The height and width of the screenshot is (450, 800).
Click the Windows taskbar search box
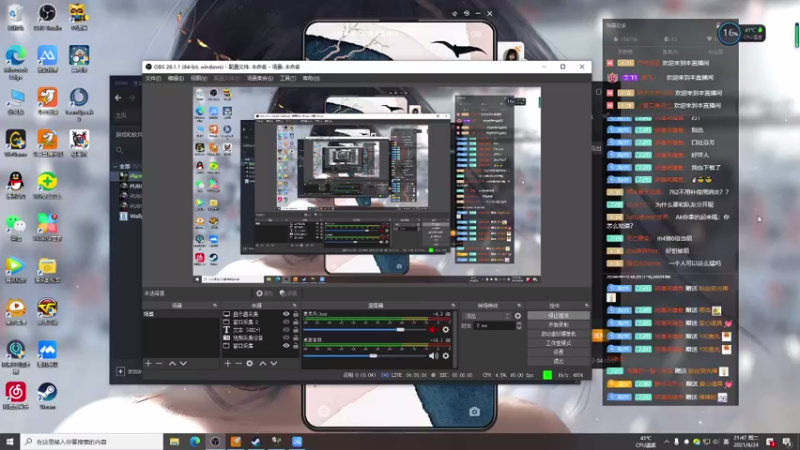pyautogui.click(x=92, y=441)
